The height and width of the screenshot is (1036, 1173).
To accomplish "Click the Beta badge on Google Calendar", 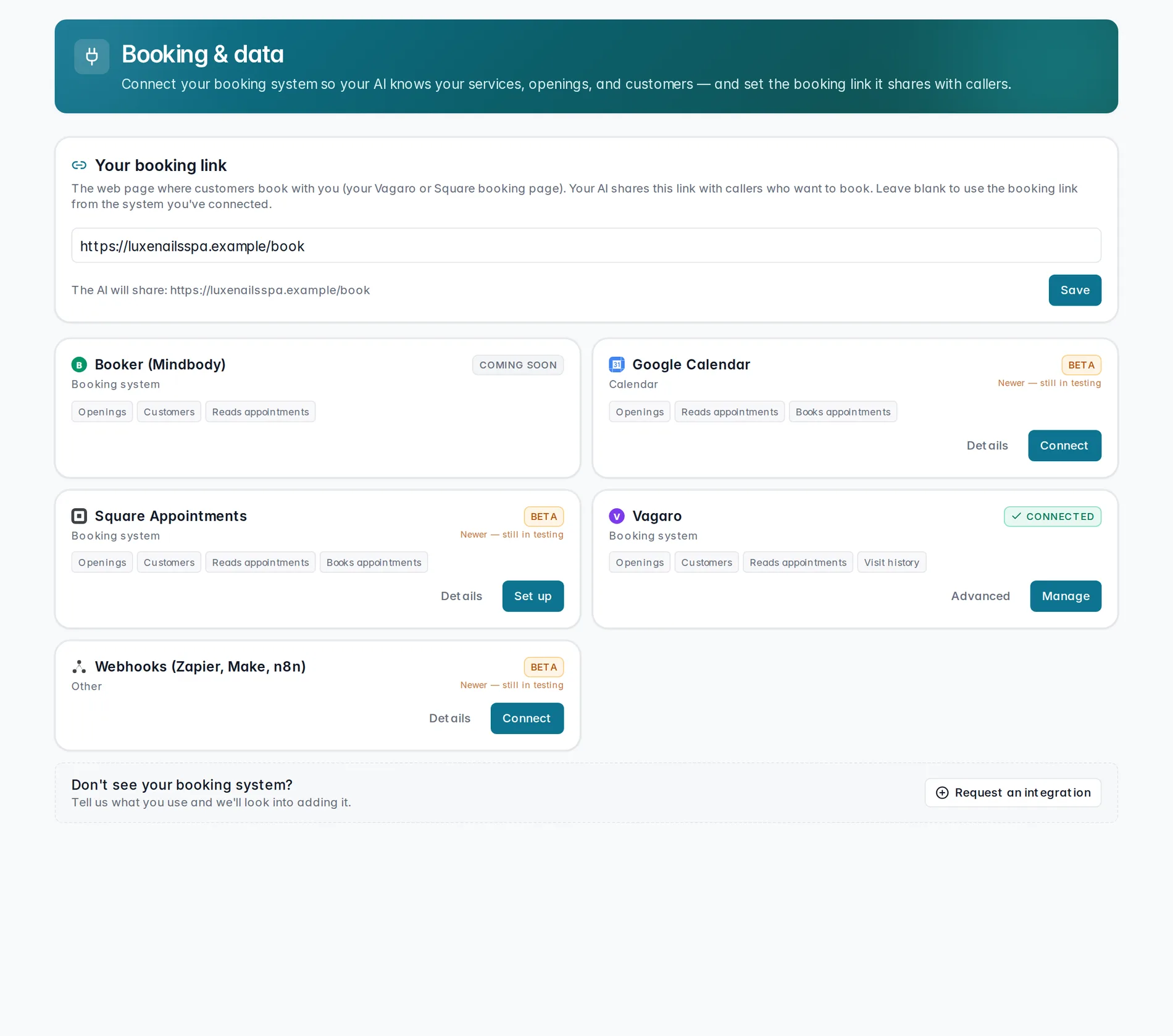I will [1081, 365].
